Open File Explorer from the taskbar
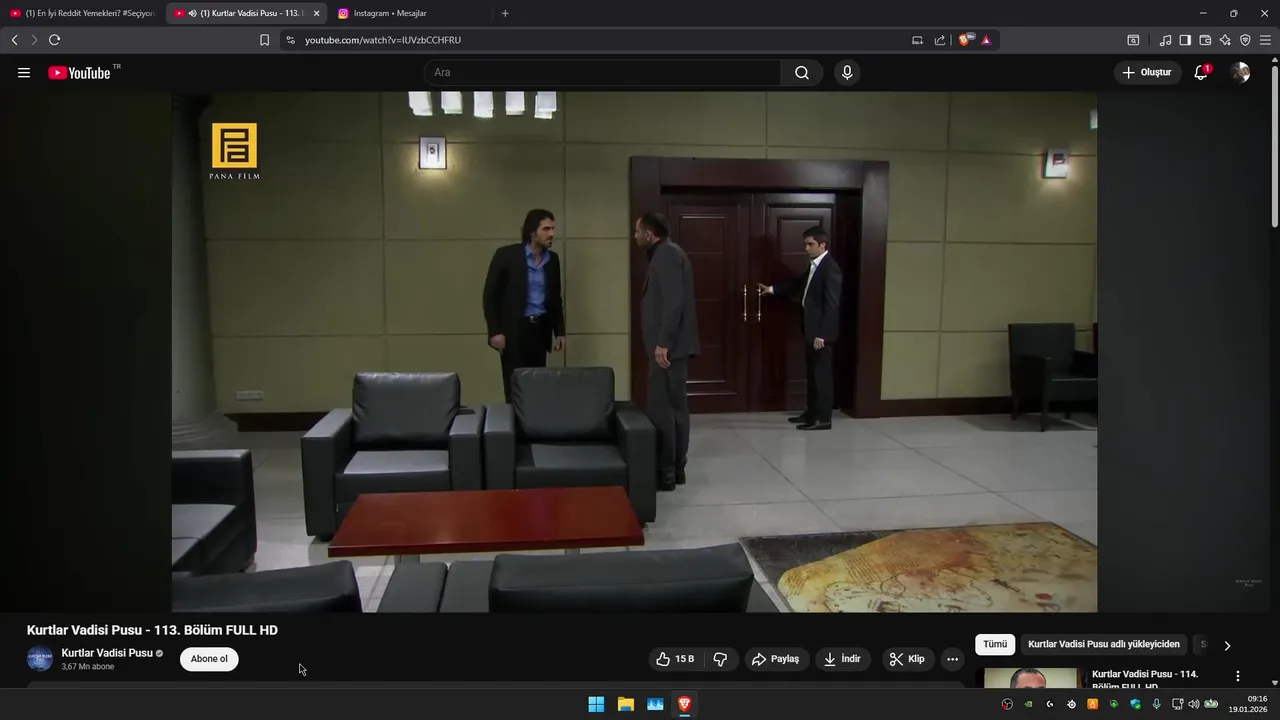Image resolution: width=1280 pixels, height=720 pixels. tap(625, 704)
